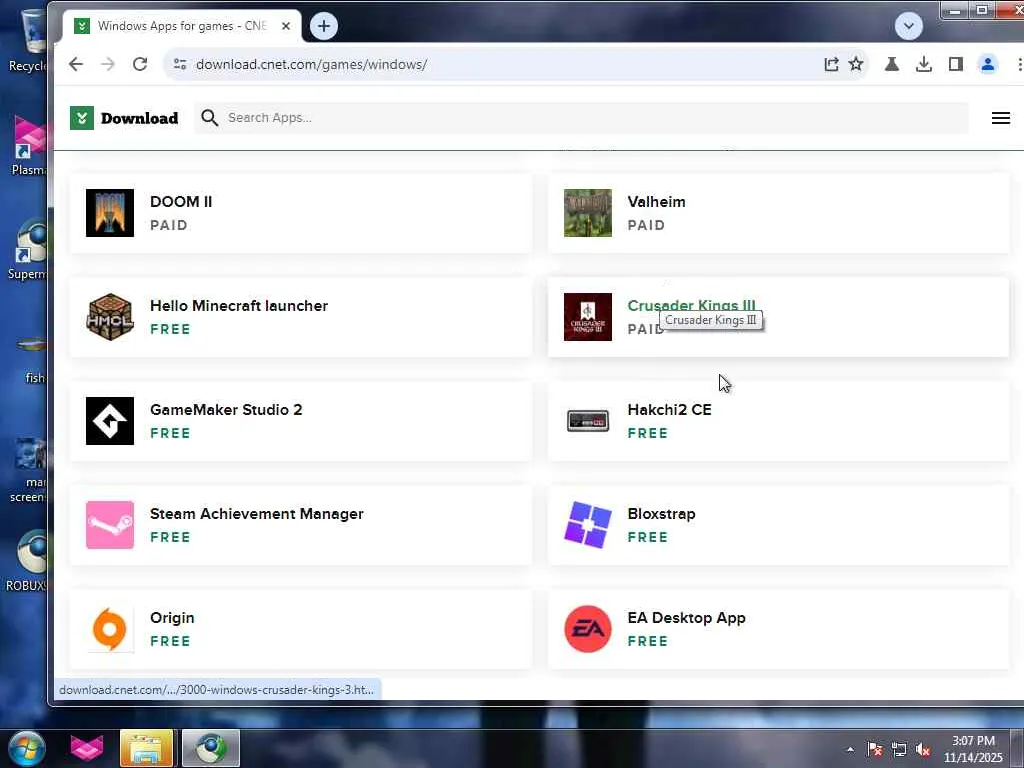This screenshot has width=1024, height=768.
Task: Click the orange Origin icon
Action: (110, 629)
